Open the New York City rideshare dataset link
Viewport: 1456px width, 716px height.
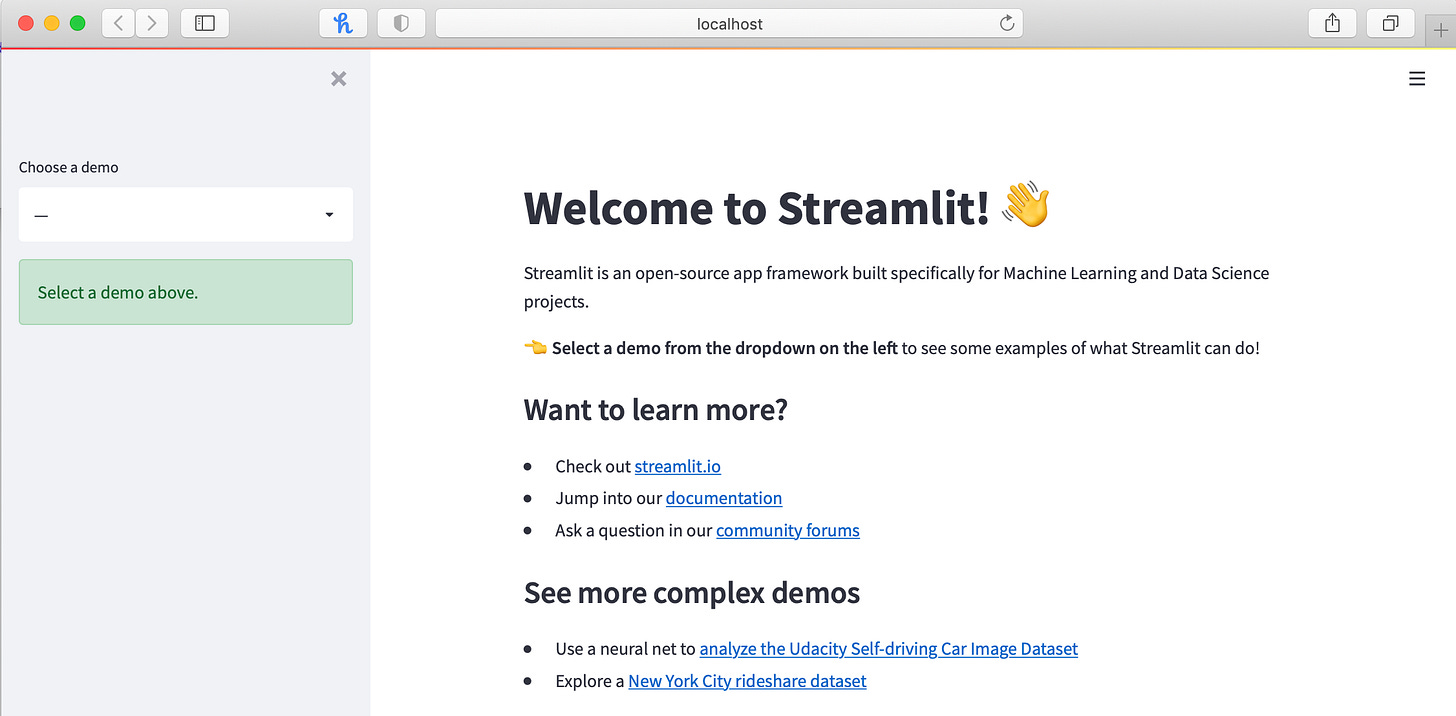(x=748, y=681)
